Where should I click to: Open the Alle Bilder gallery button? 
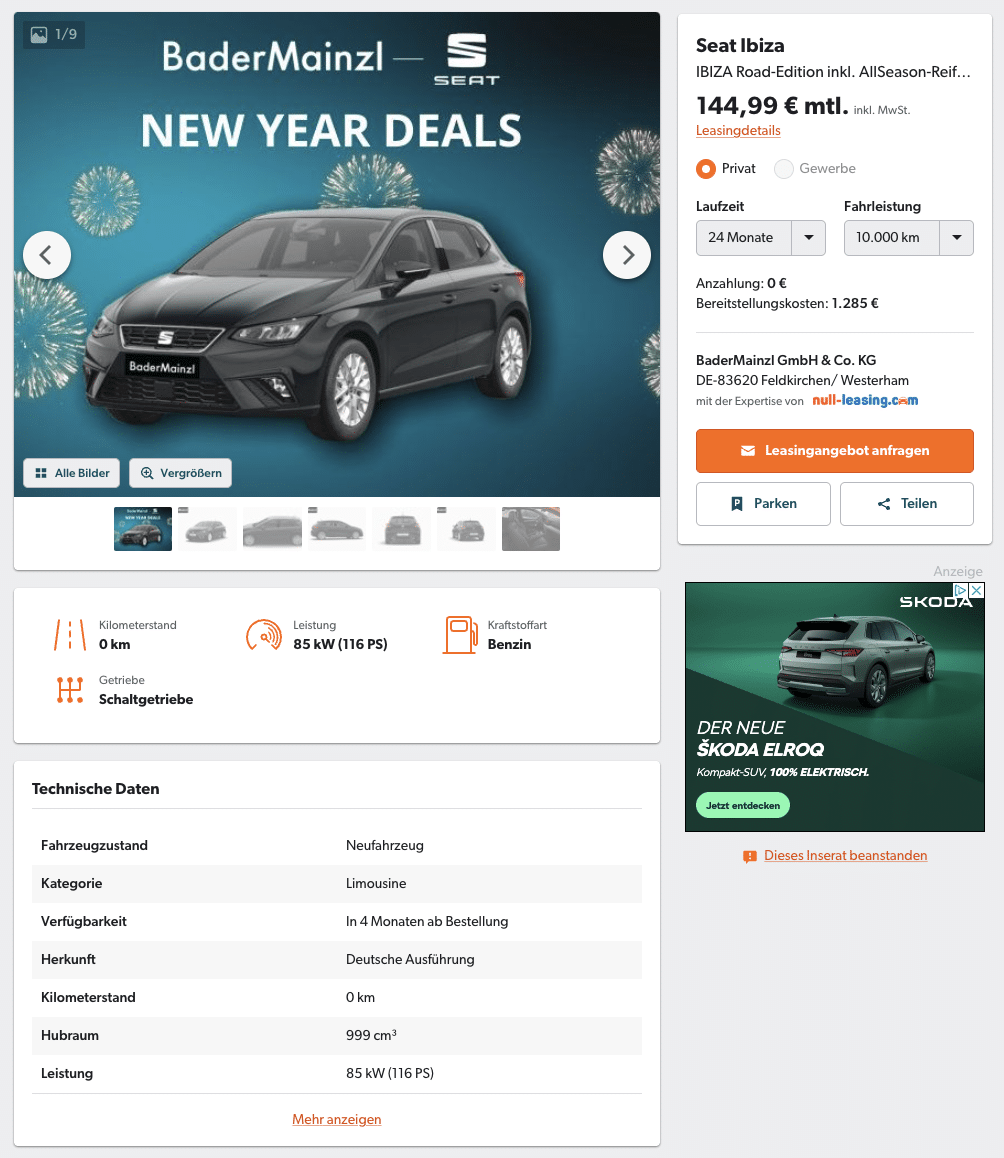pos(72,473)
